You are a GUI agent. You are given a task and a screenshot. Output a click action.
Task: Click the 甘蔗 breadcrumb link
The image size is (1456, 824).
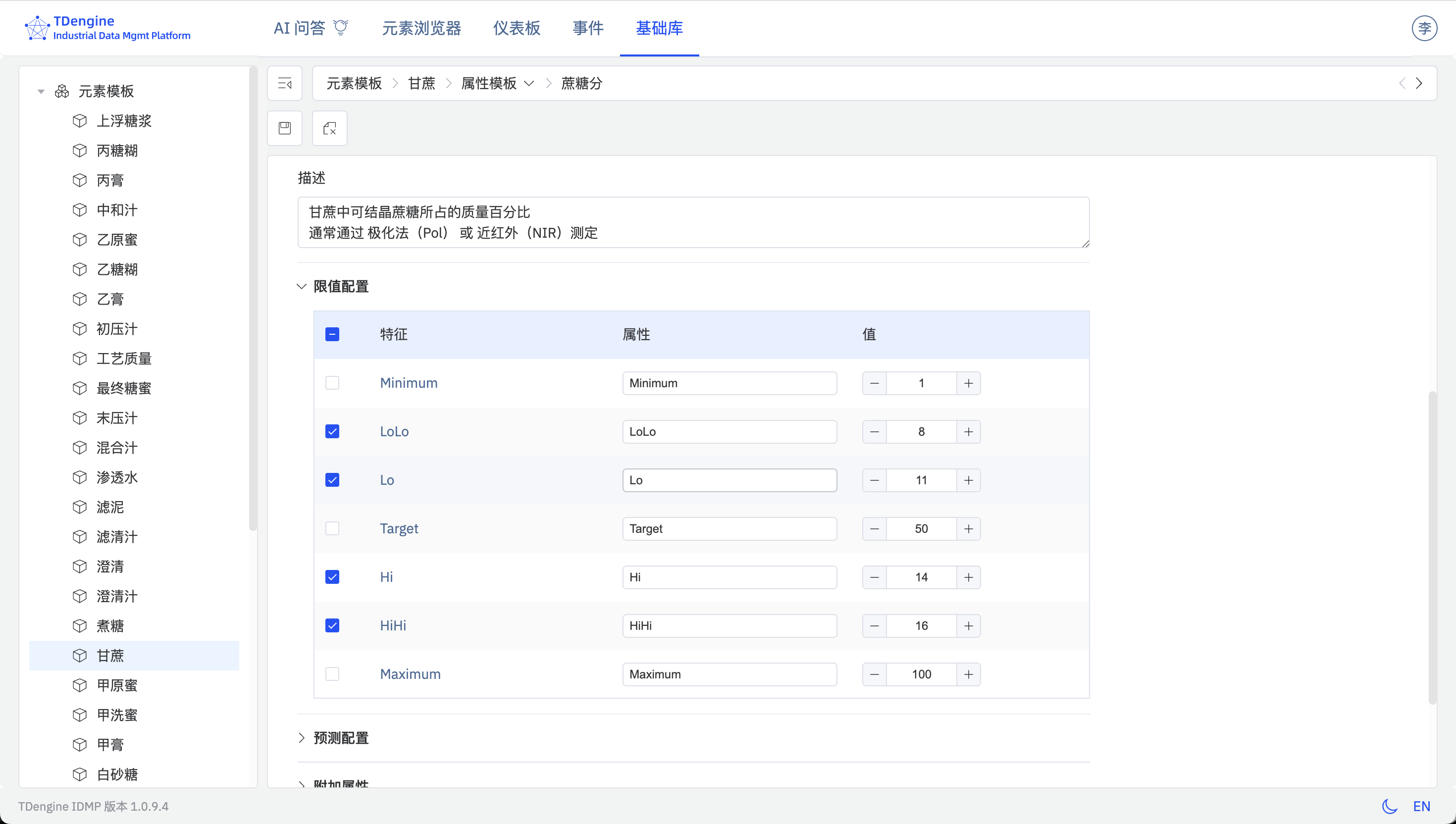coord(421,83)
